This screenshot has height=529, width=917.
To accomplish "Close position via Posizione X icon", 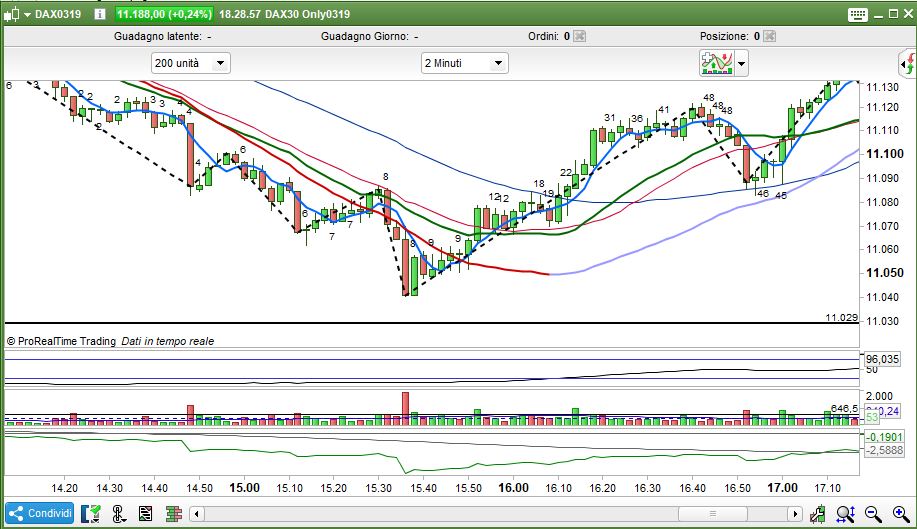I will [x=770, y=36].
